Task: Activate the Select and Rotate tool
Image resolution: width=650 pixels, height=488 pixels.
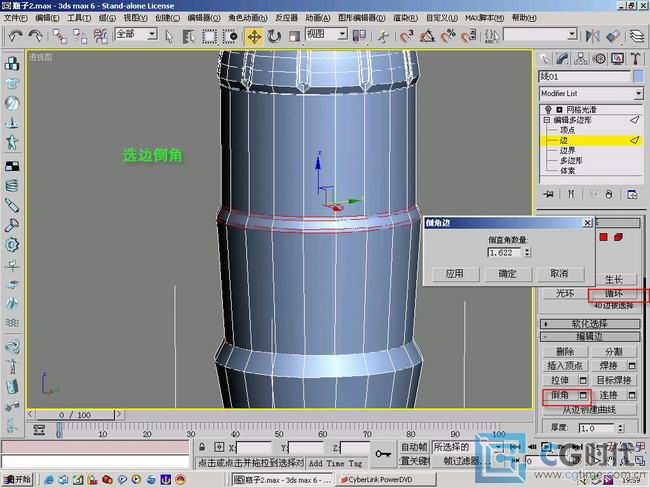Action: coord(274,36)
